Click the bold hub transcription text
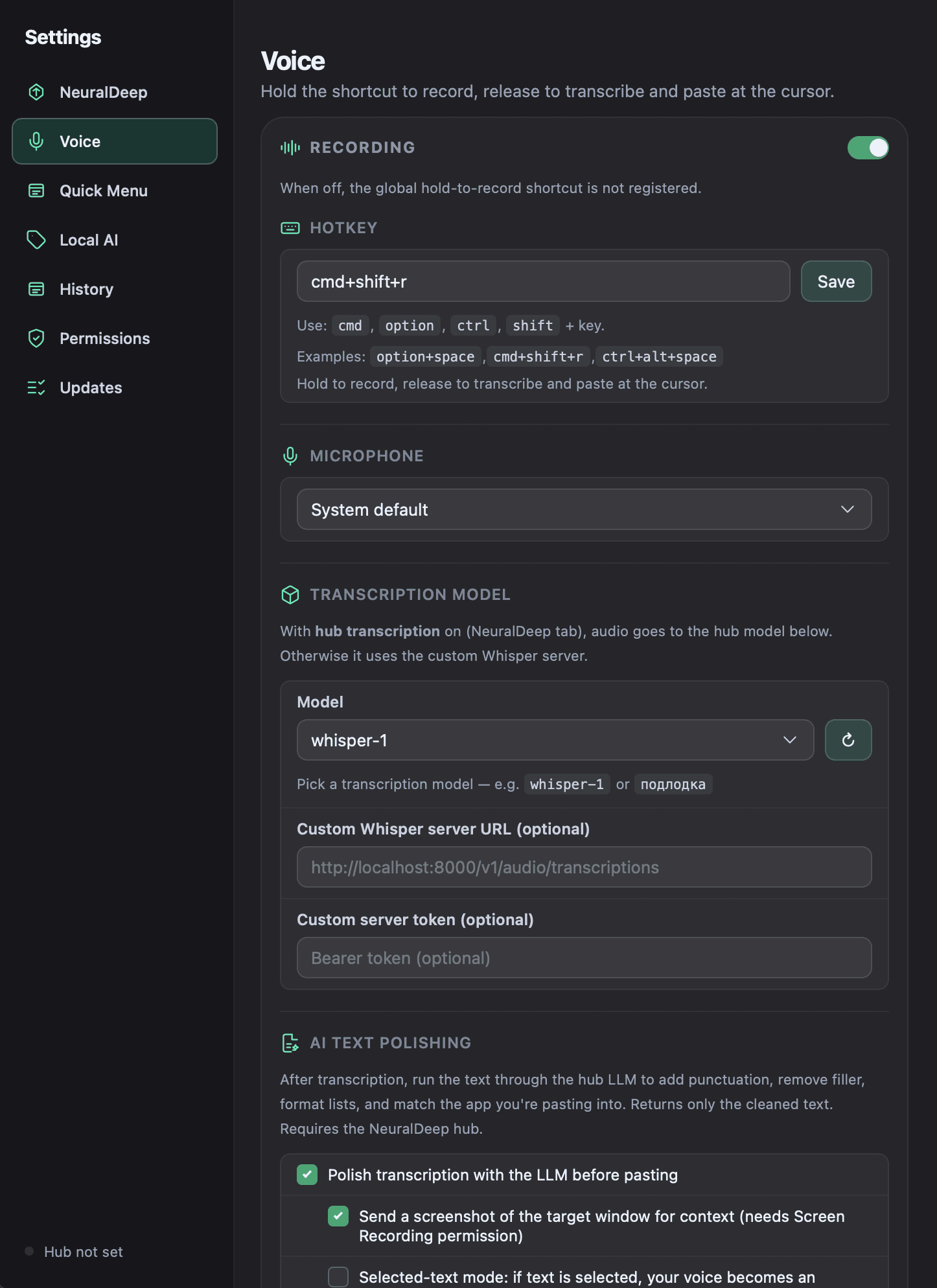Screen dimensions: 937x1288 [x=377, y=631]
